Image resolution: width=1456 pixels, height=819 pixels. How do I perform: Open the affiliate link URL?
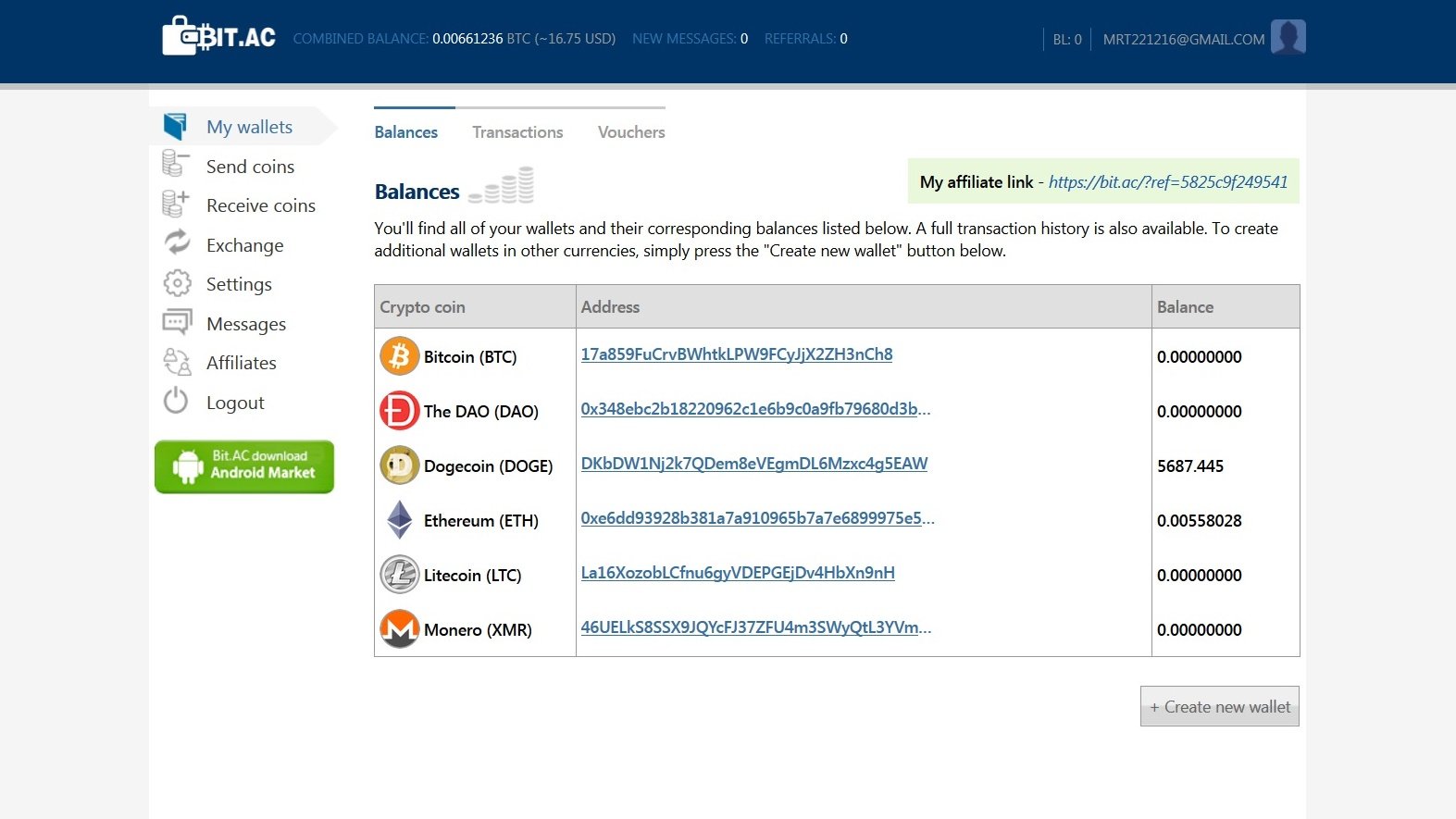1168,182
